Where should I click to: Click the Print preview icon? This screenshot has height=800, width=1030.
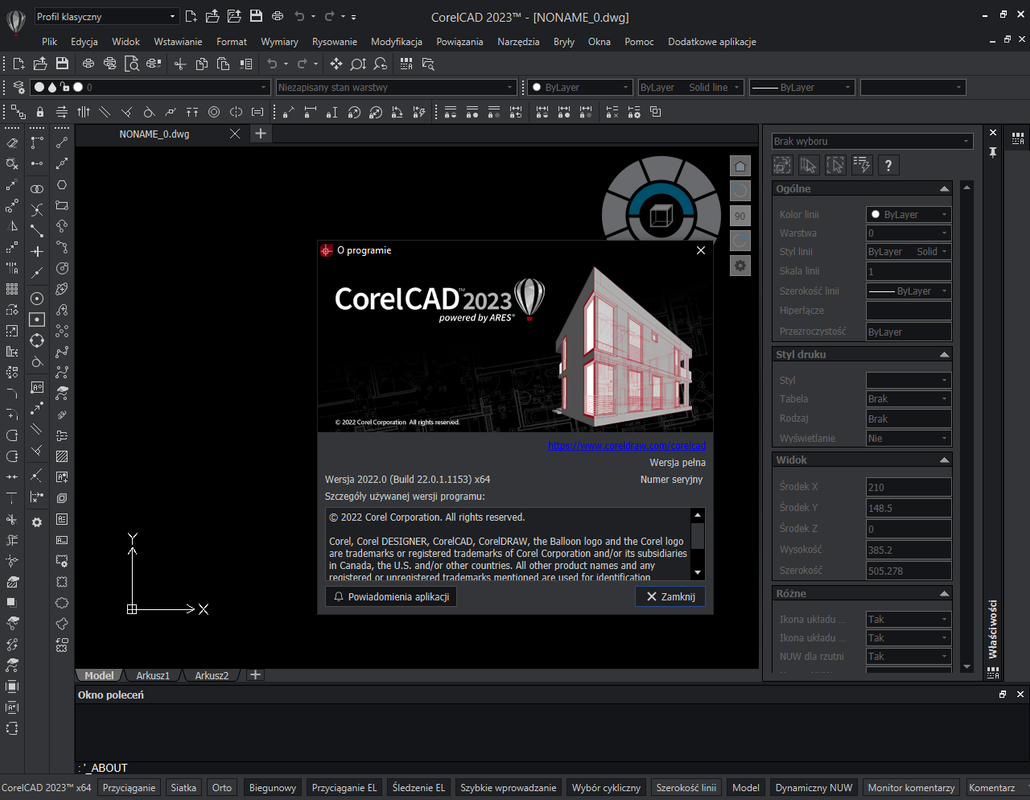pos(131,64)
